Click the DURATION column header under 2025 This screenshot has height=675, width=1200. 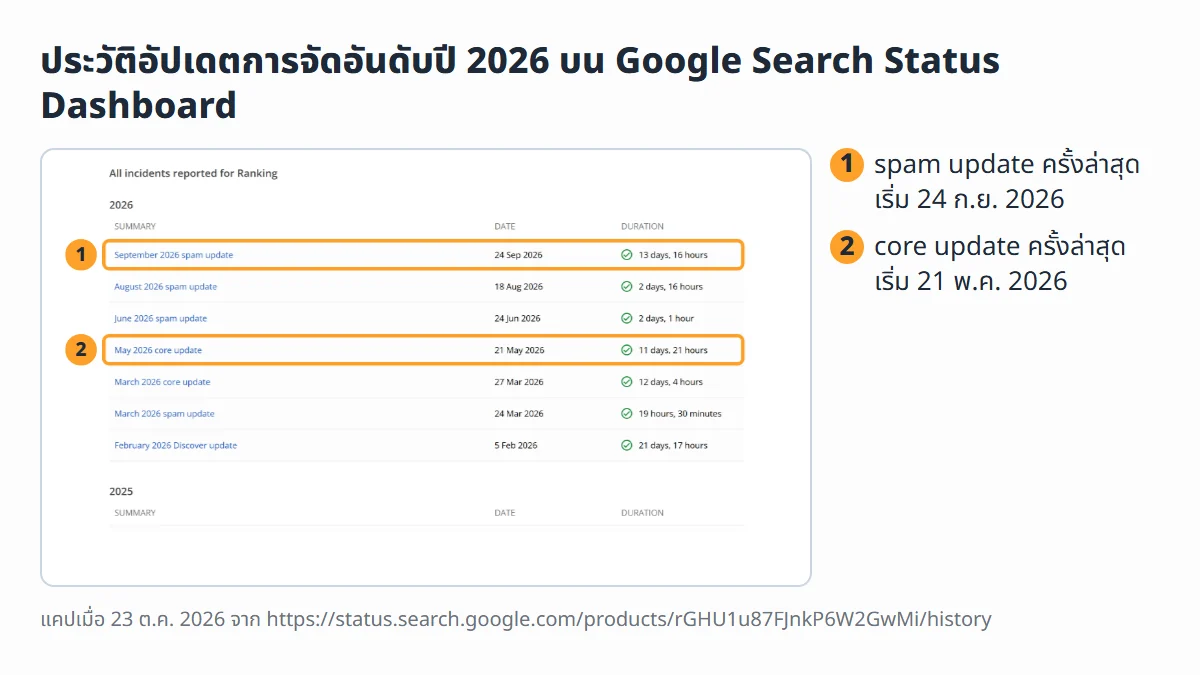(x=642, y=513)
